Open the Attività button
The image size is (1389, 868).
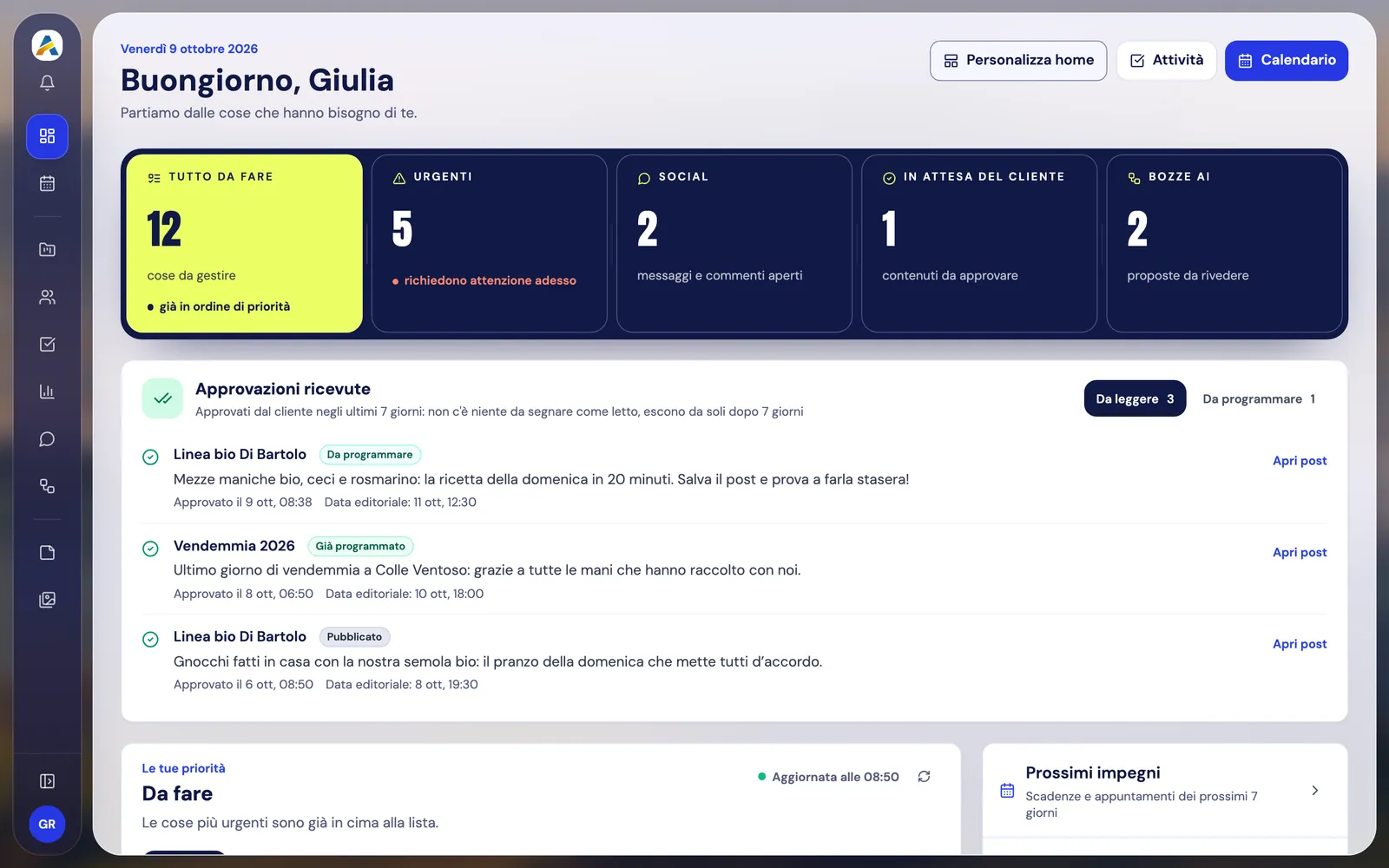(x=1166, y=61)
